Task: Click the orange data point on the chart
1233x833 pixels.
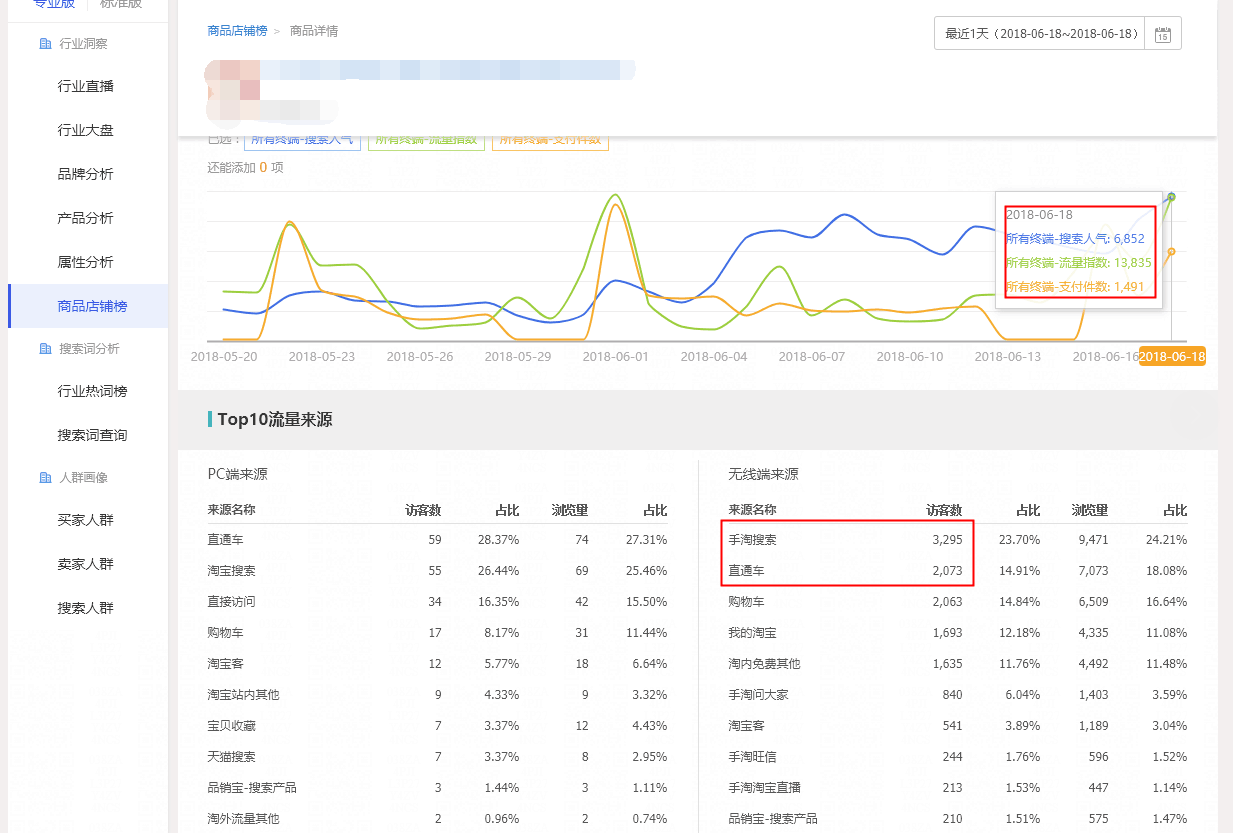Action: pyautogui.click(x=1171, y=251)
